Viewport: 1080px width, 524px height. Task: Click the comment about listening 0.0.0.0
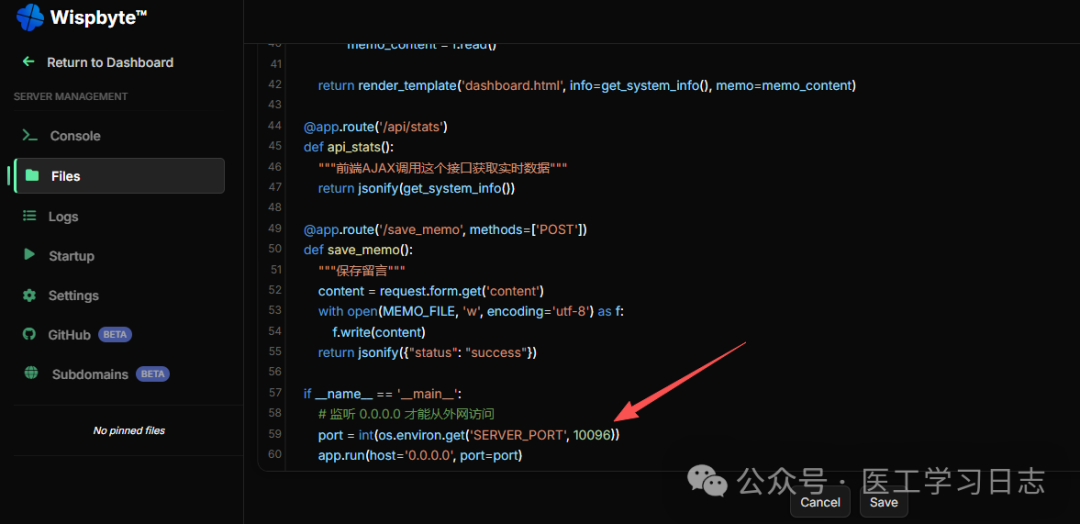[406, 415]
